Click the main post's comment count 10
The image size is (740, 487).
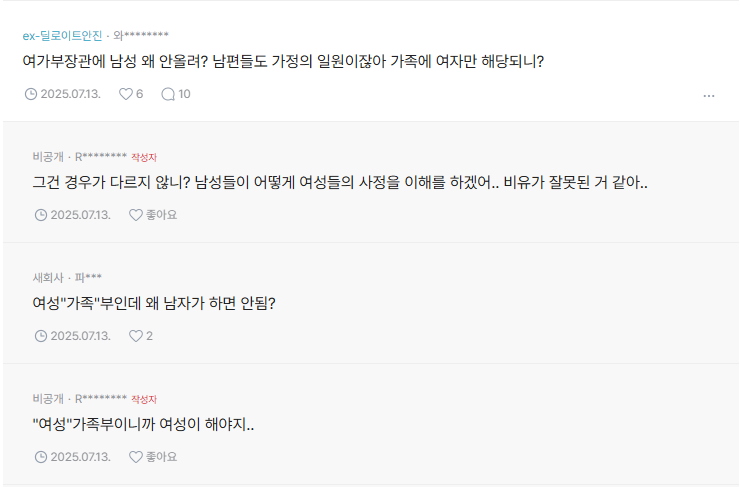[x=185, y=94]
